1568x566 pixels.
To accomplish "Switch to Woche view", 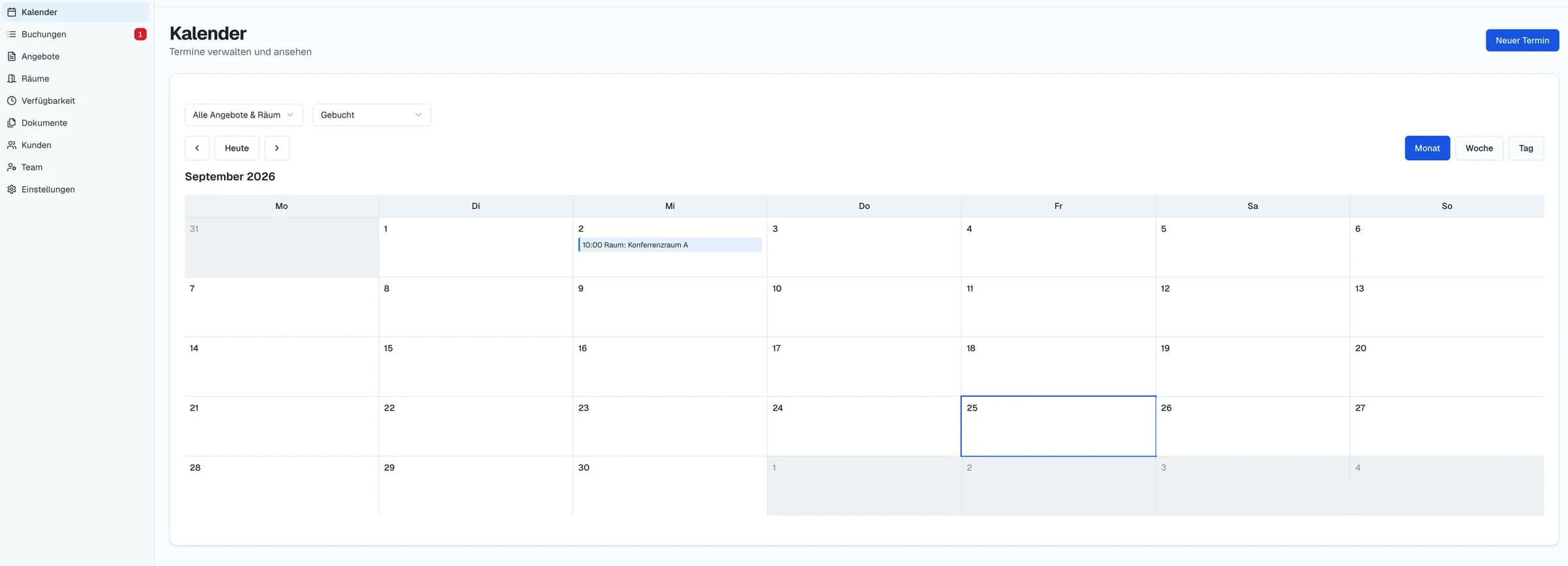I will click(x=1479, y=148).
